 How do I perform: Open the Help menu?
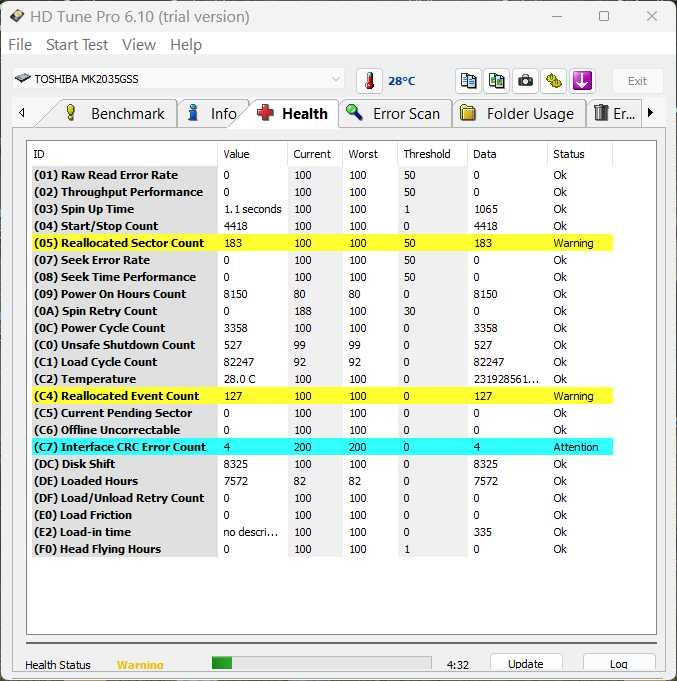pos(186,45)
